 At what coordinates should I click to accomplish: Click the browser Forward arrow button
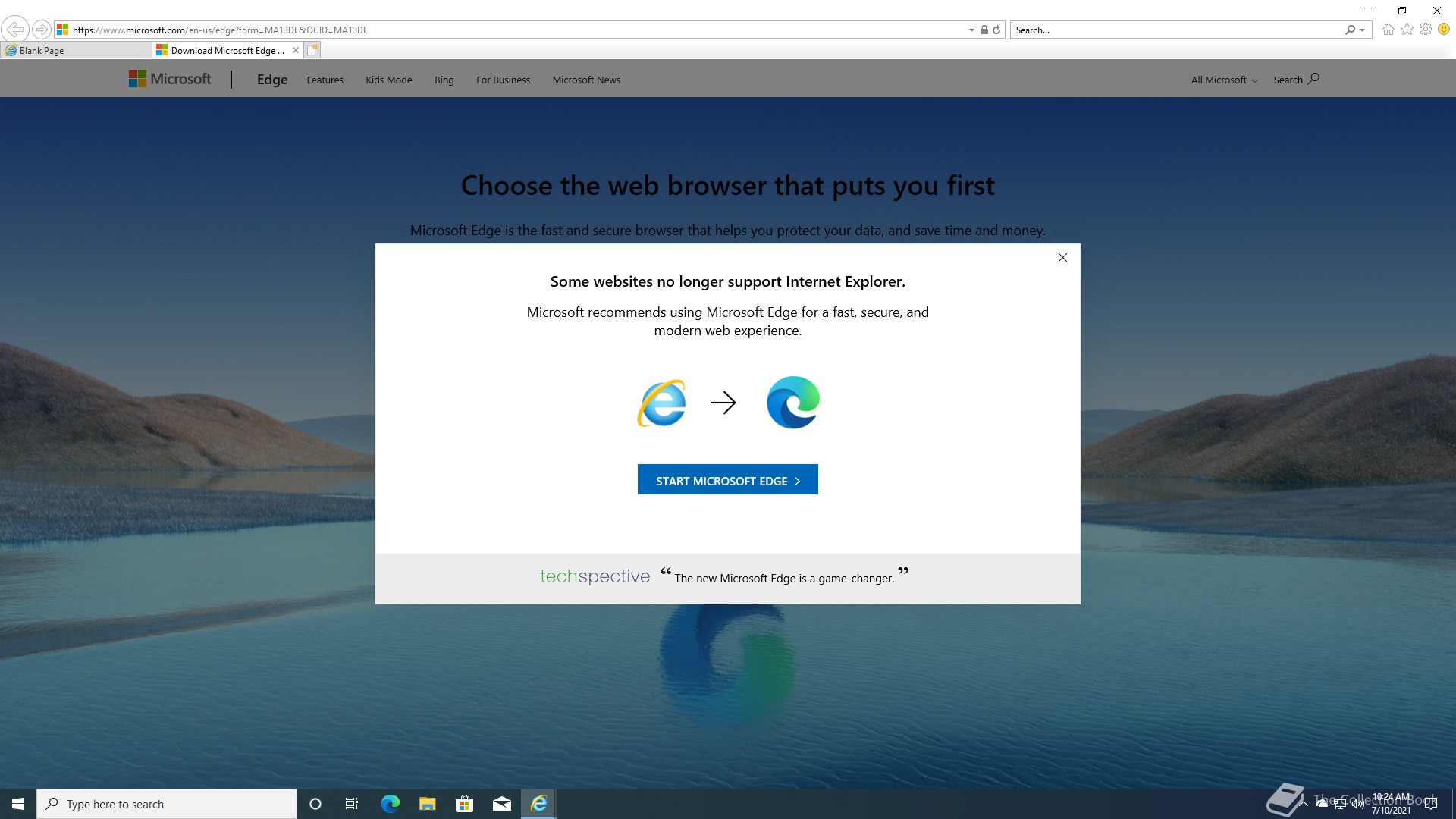click(x=41, y=30)
